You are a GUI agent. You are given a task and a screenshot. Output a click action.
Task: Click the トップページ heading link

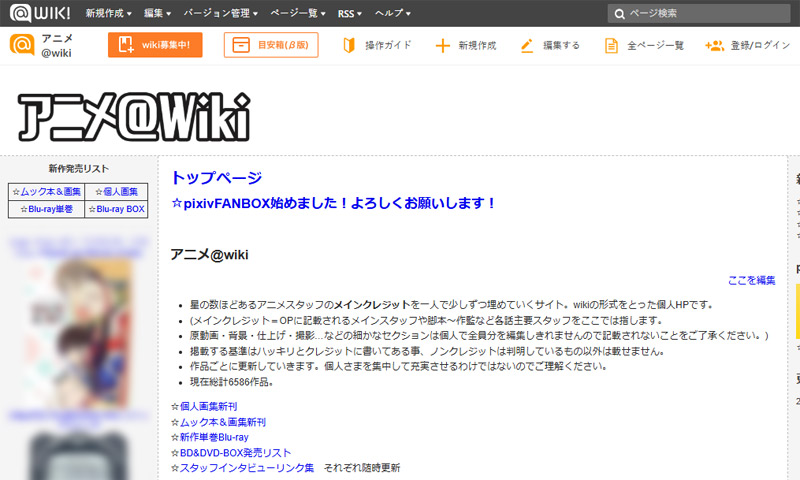216,178
